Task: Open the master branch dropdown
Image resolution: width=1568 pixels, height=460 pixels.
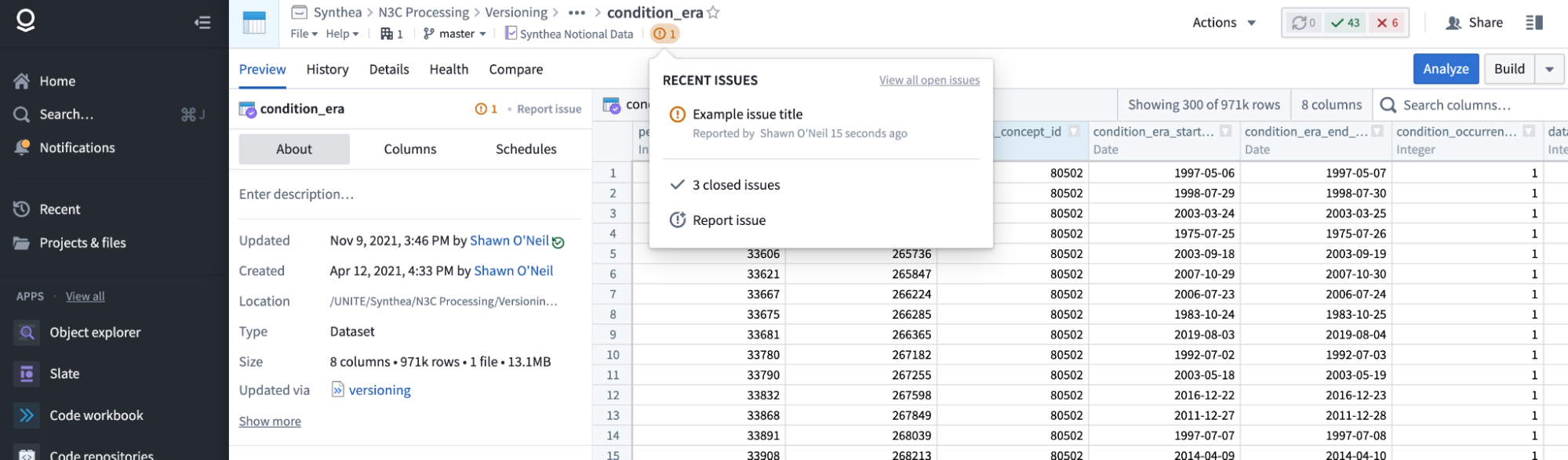Action: (x=455, y=34)
